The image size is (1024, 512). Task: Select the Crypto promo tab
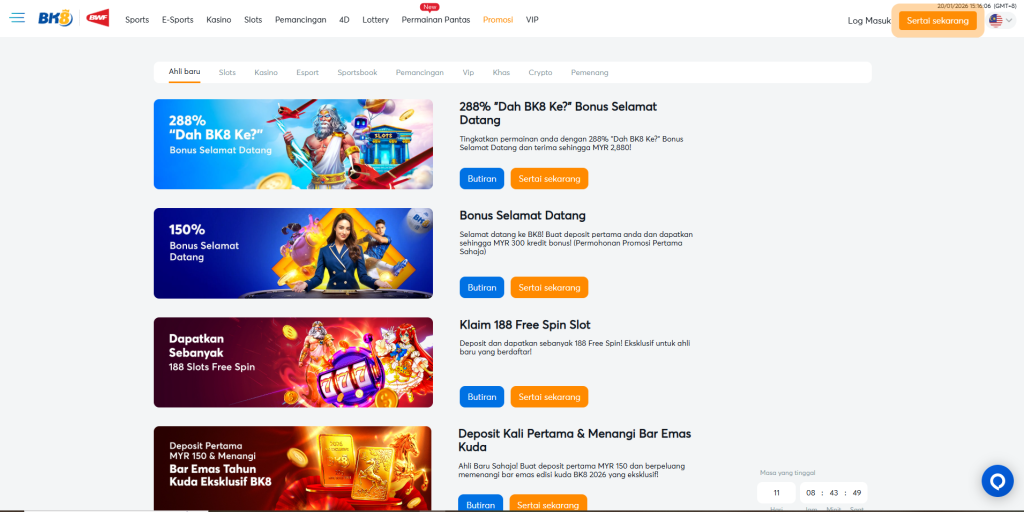pos(540,72)
